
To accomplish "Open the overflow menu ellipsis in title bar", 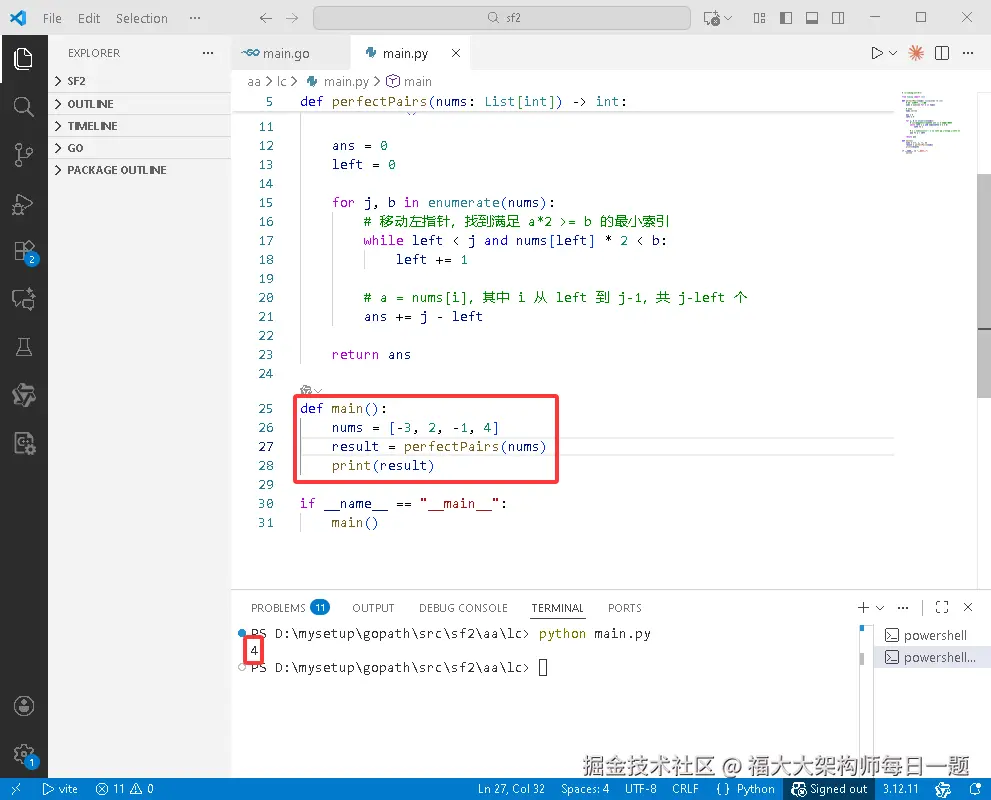I will tap(195, 18).
